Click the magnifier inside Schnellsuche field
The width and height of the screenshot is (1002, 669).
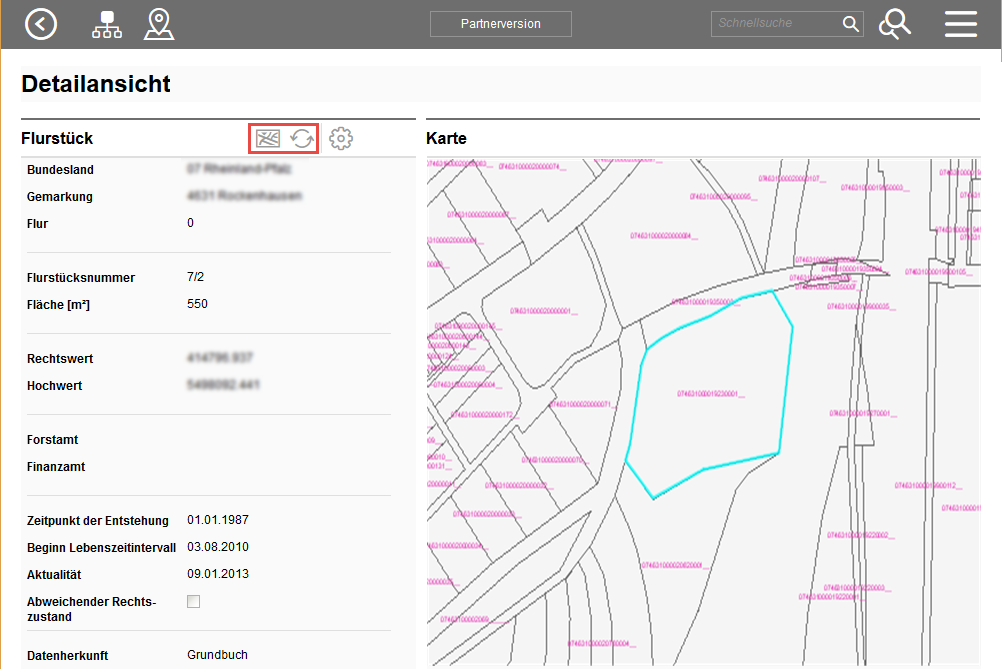click(x=850, y=24)
